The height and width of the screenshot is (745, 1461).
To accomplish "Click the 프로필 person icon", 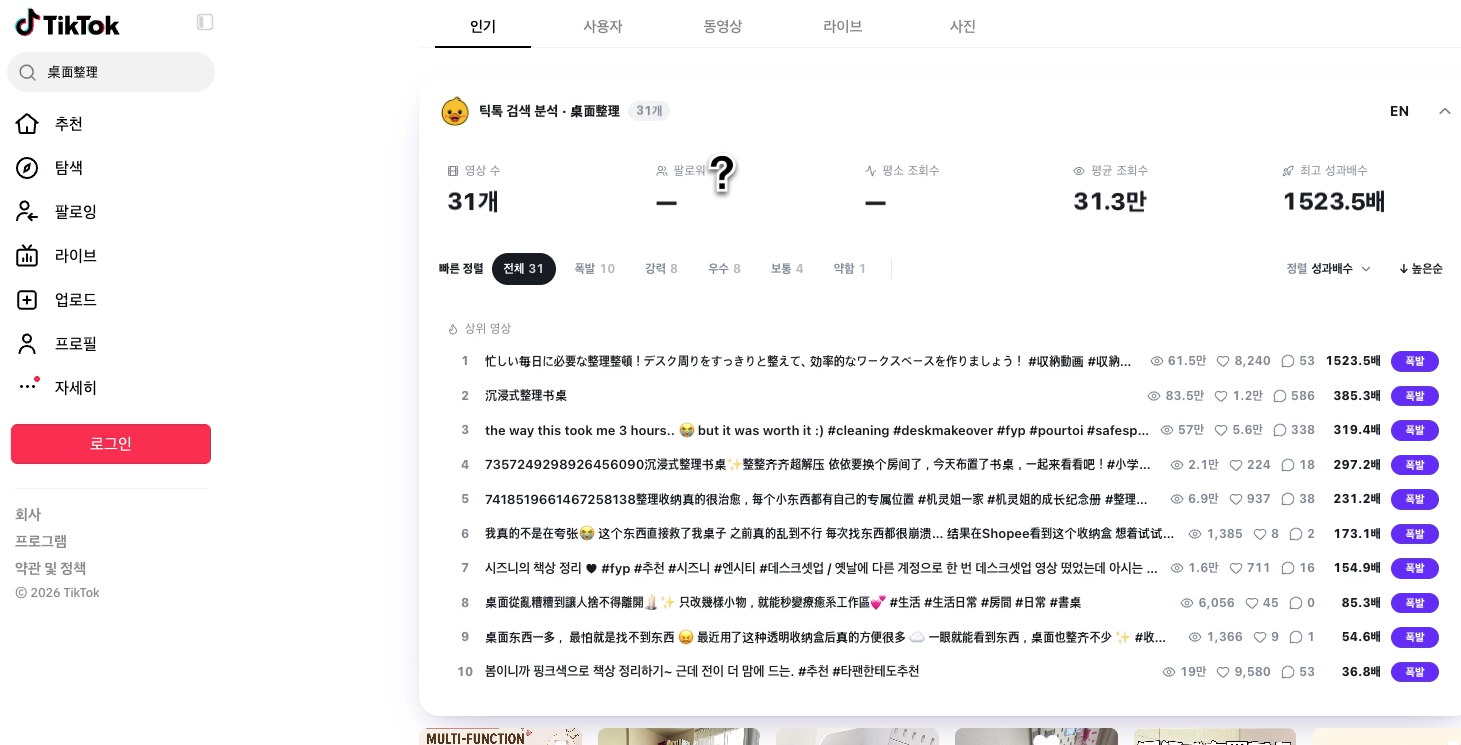I will point(27,344).
